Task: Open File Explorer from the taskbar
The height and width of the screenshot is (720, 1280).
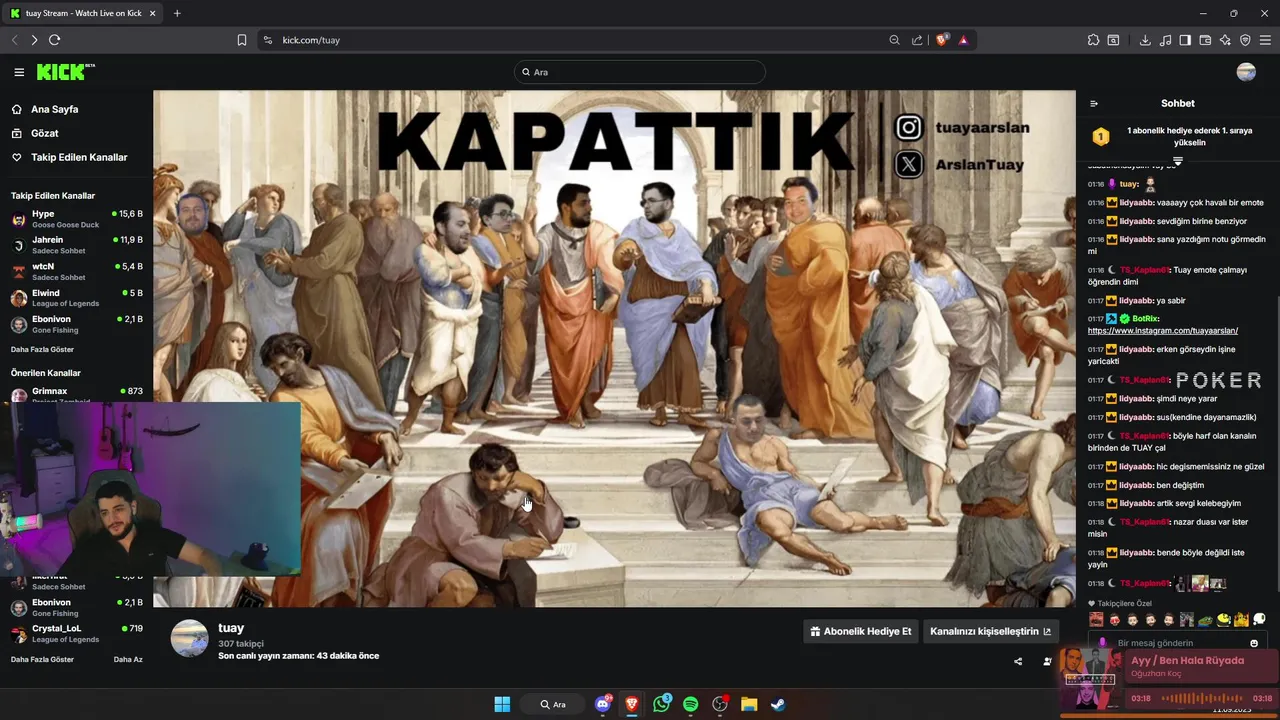Action: coord(749,704)
